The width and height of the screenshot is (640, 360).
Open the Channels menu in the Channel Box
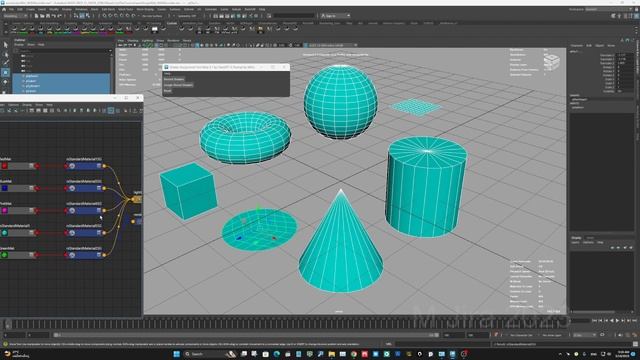pyautogui.click(x=577, y=46)
